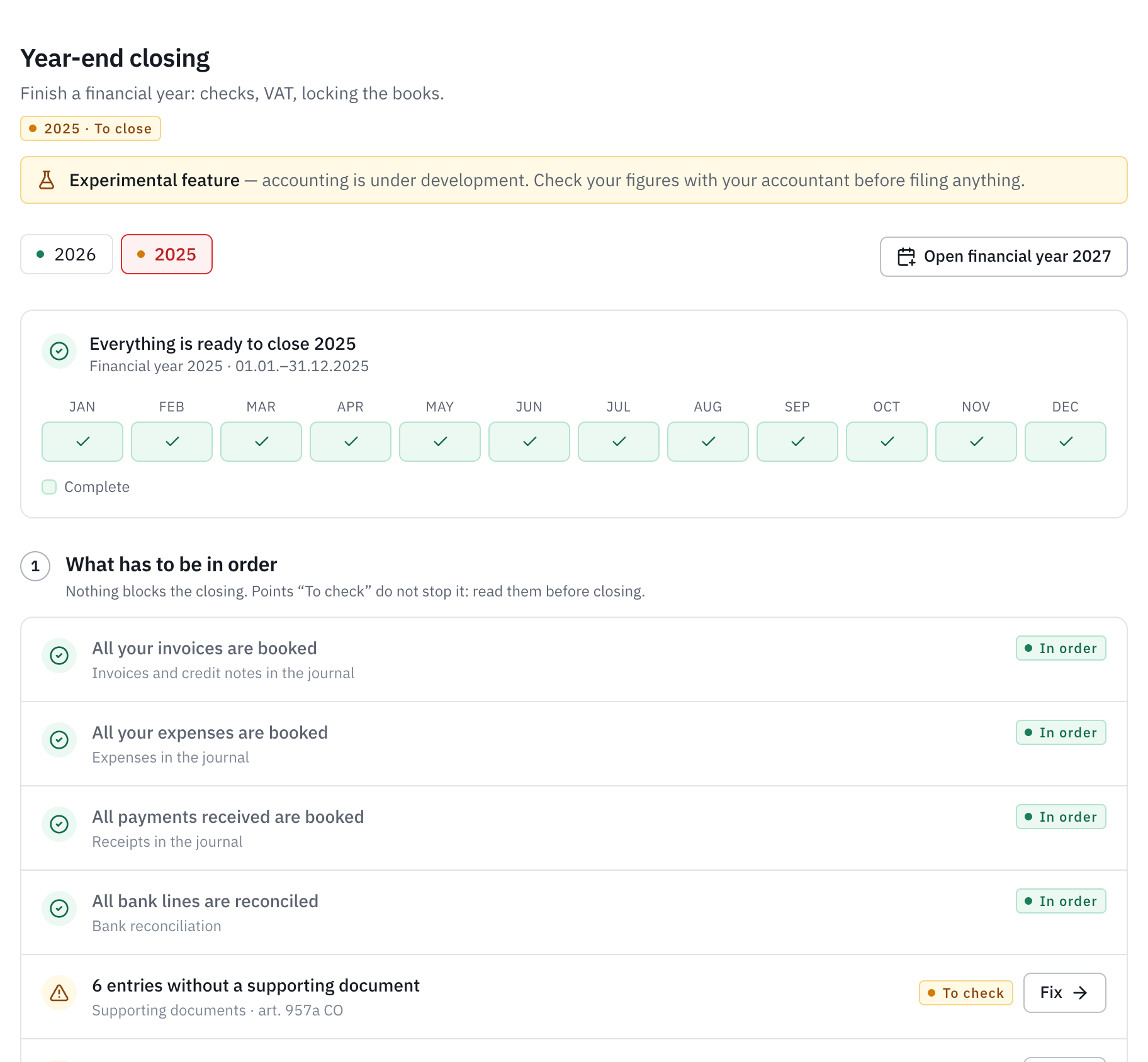Click the flask icon in the experimental banner

(x=47, y=180)
